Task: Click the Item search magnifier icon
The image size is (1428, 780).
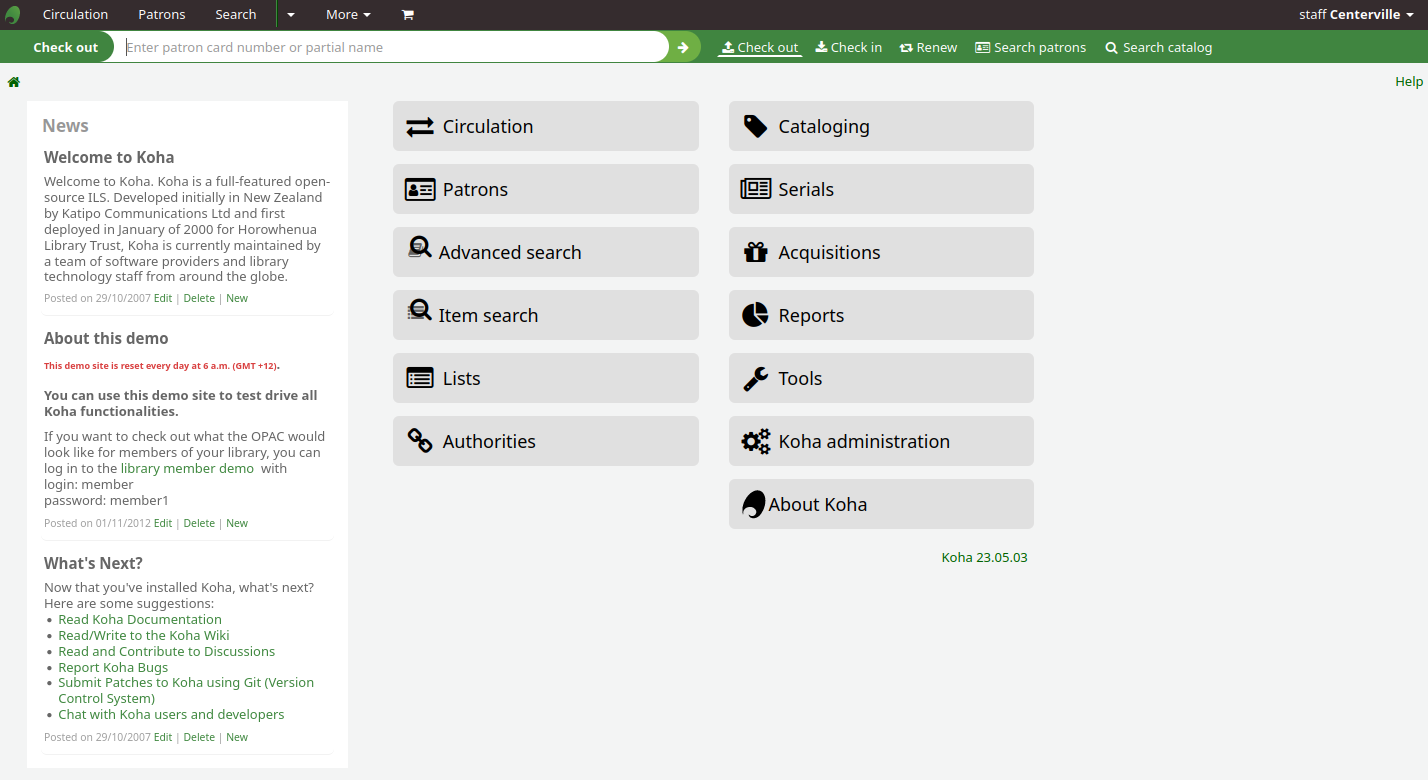Action: [x=420, y=311]
